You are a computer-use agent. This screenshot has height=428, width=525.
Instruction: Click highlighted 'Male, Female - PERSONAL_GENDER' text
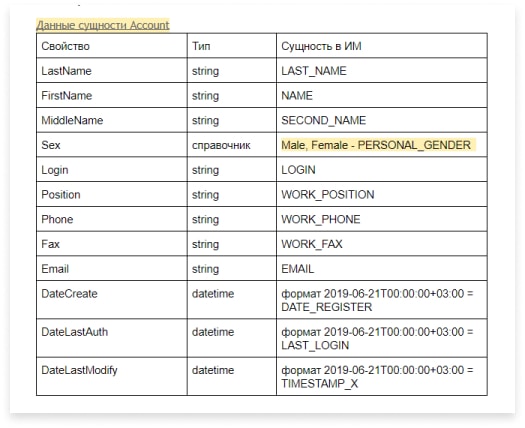tap(376, 145)
